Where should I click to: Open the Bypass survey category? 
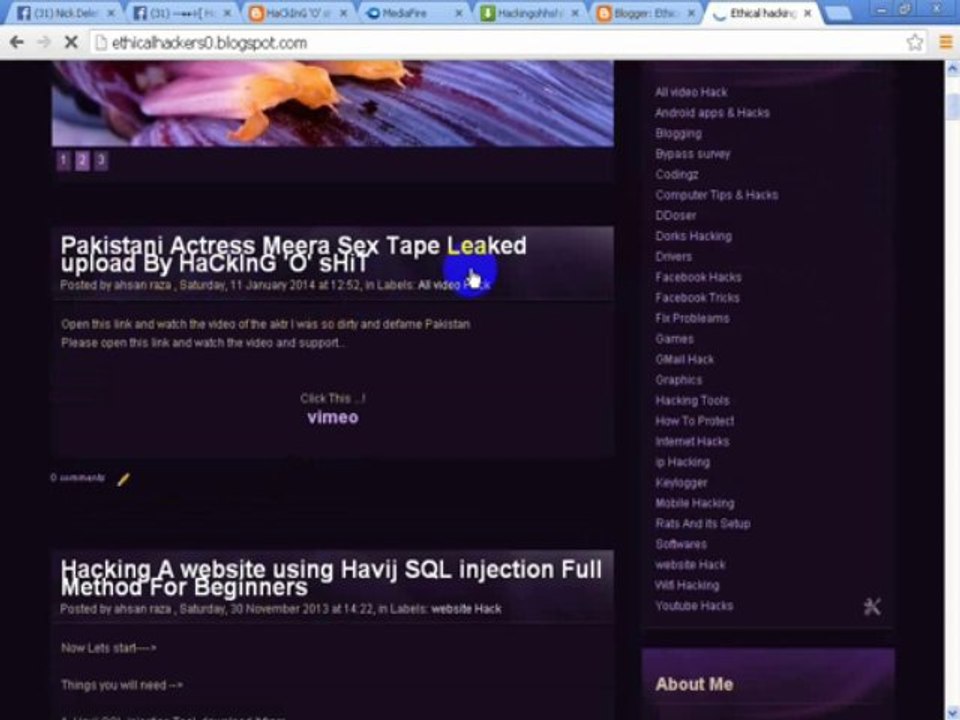coord(692,154)
